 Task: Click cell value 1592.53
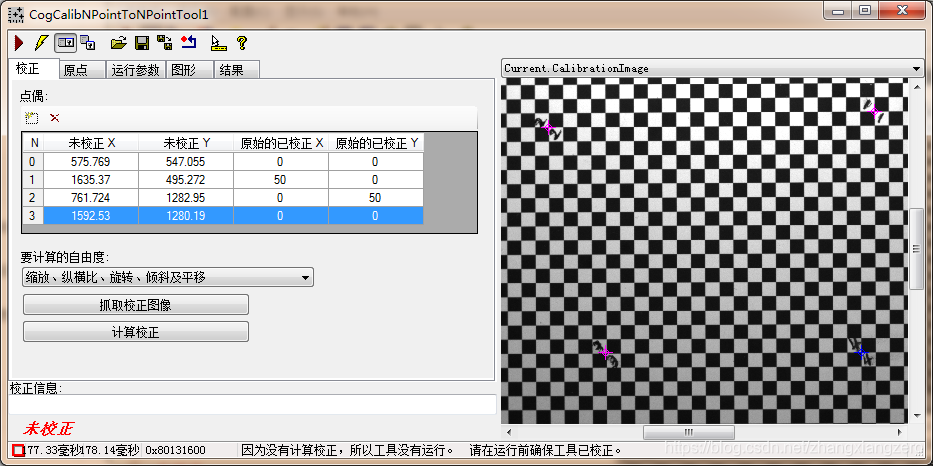point(91,215)
